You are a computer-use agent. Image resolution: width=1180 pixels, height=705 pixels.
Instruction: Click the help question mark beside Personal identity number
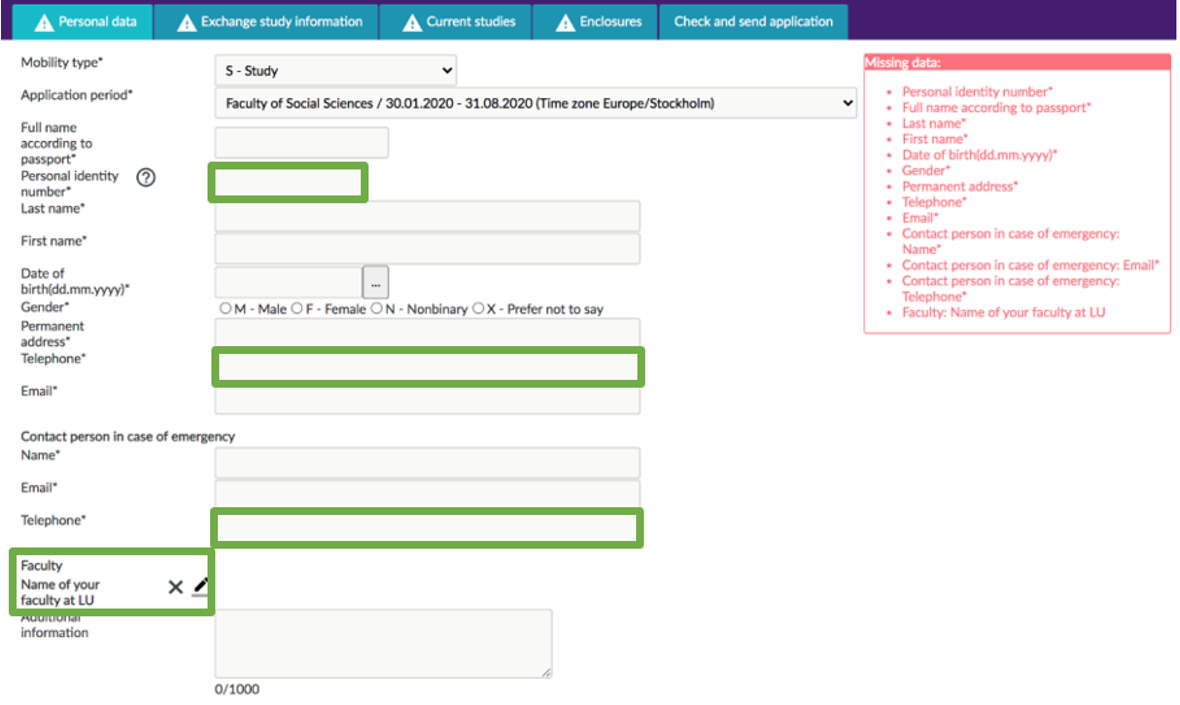point(146,178)
